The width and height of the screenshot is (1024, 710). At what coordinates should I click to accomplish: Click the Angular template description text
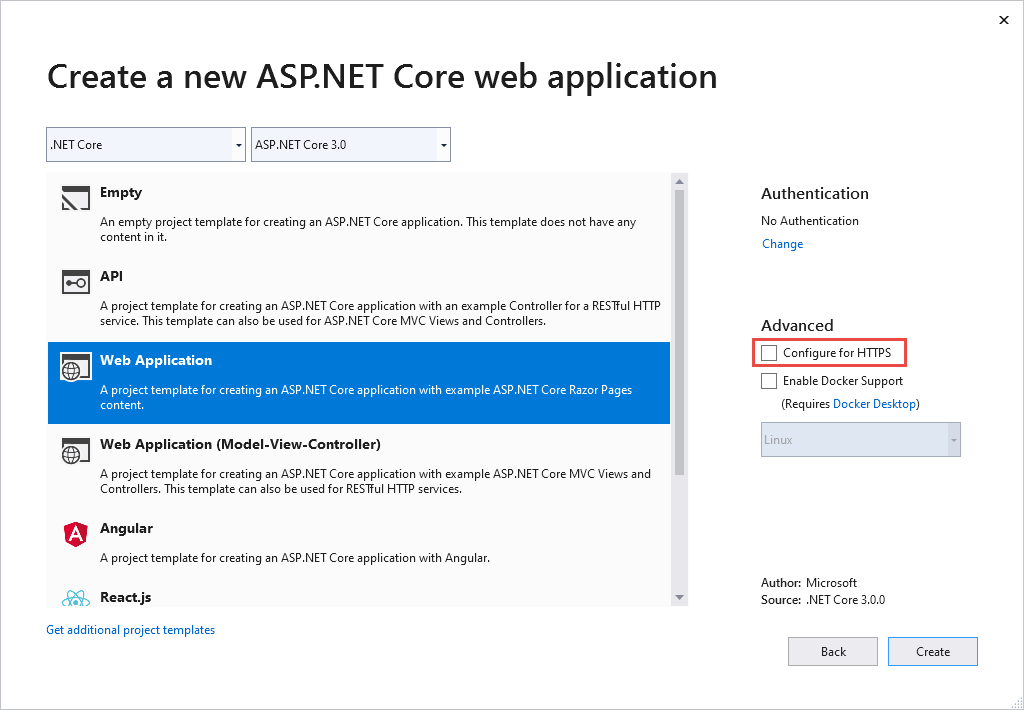(x=295, y=558)
